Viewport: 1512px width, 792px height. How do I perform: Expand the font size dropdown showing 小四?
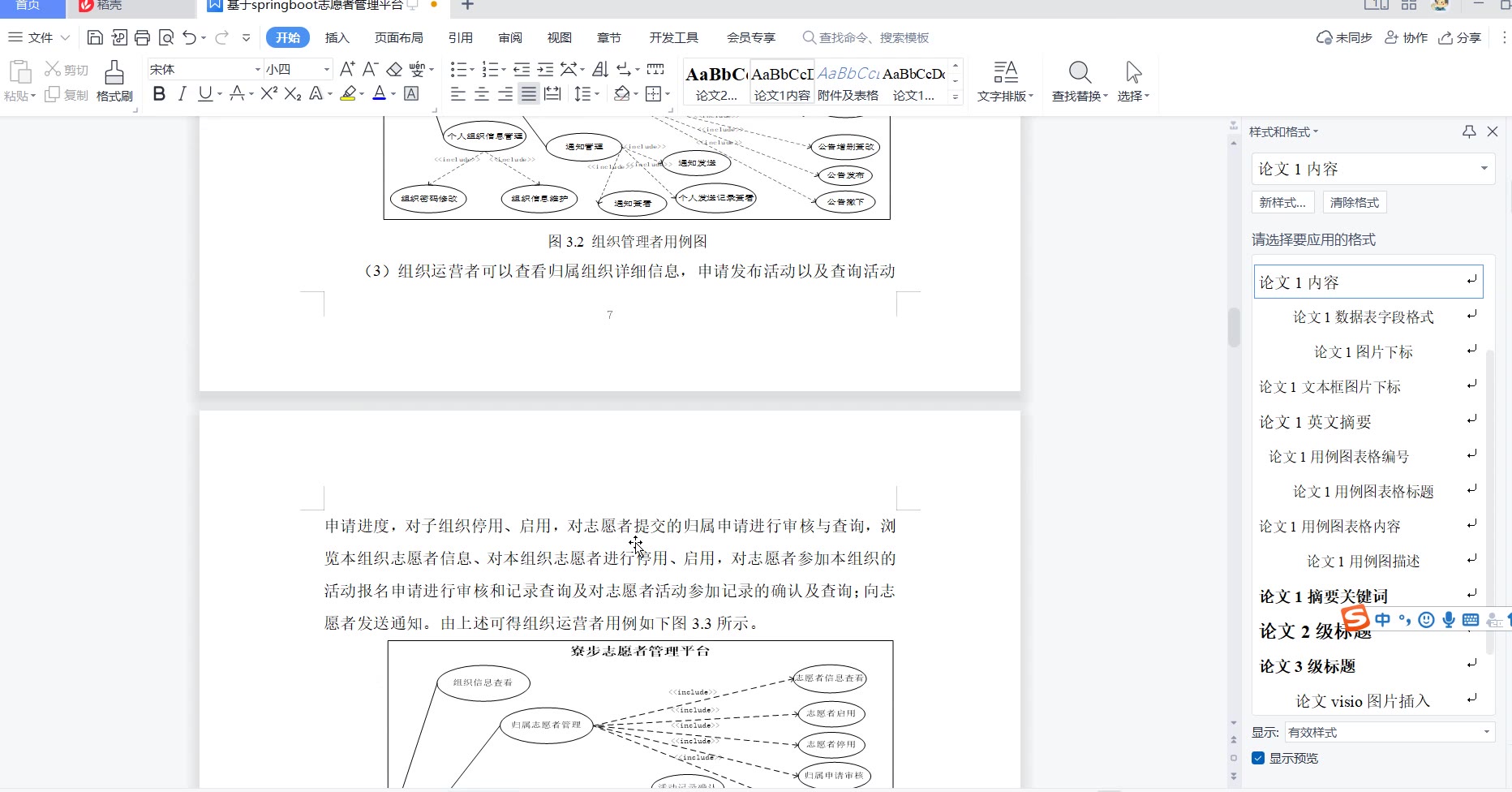coord(327,70)
